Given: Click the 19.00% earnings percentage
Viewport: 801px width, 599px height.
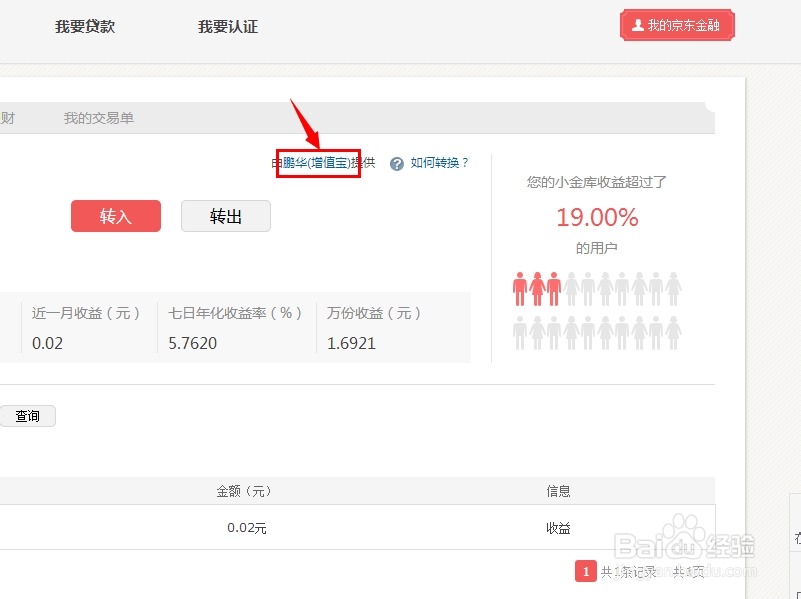Looking at the screenshot, I should tap(597, 217).
